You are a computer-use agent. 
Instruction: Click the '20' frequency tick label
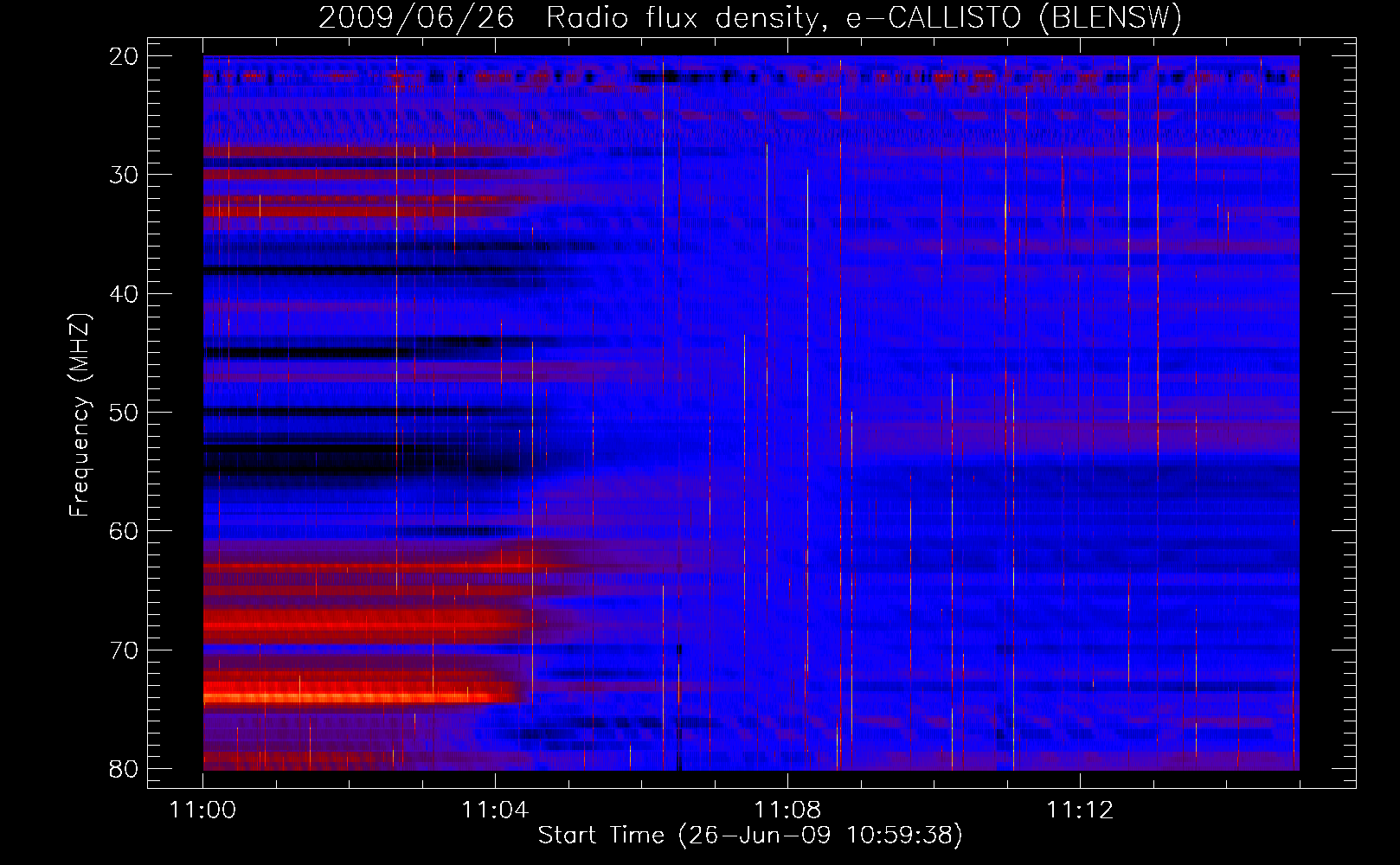tap(125, 56)
